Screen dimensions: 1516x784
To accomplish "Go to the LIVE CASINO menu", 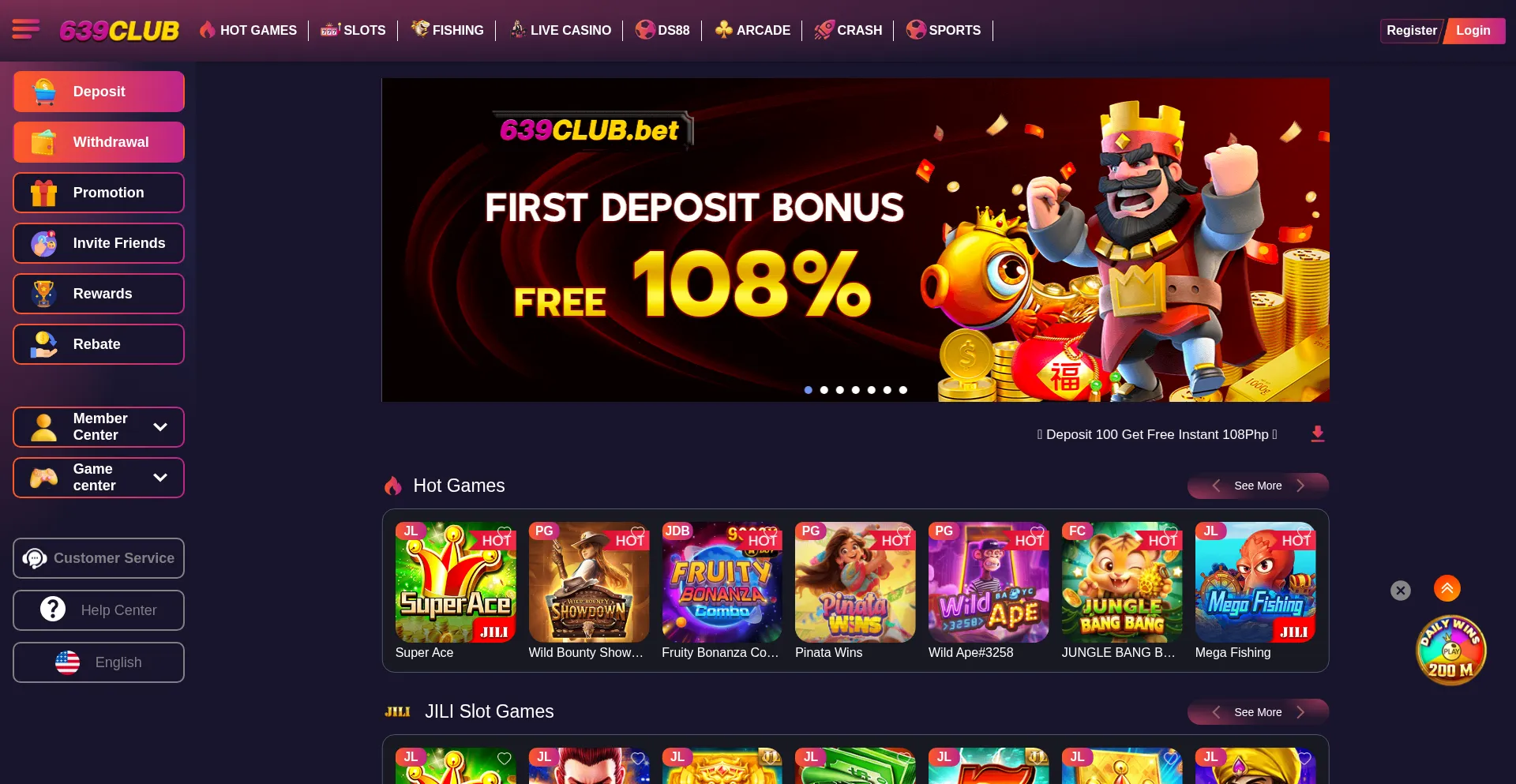I will 560,30.
